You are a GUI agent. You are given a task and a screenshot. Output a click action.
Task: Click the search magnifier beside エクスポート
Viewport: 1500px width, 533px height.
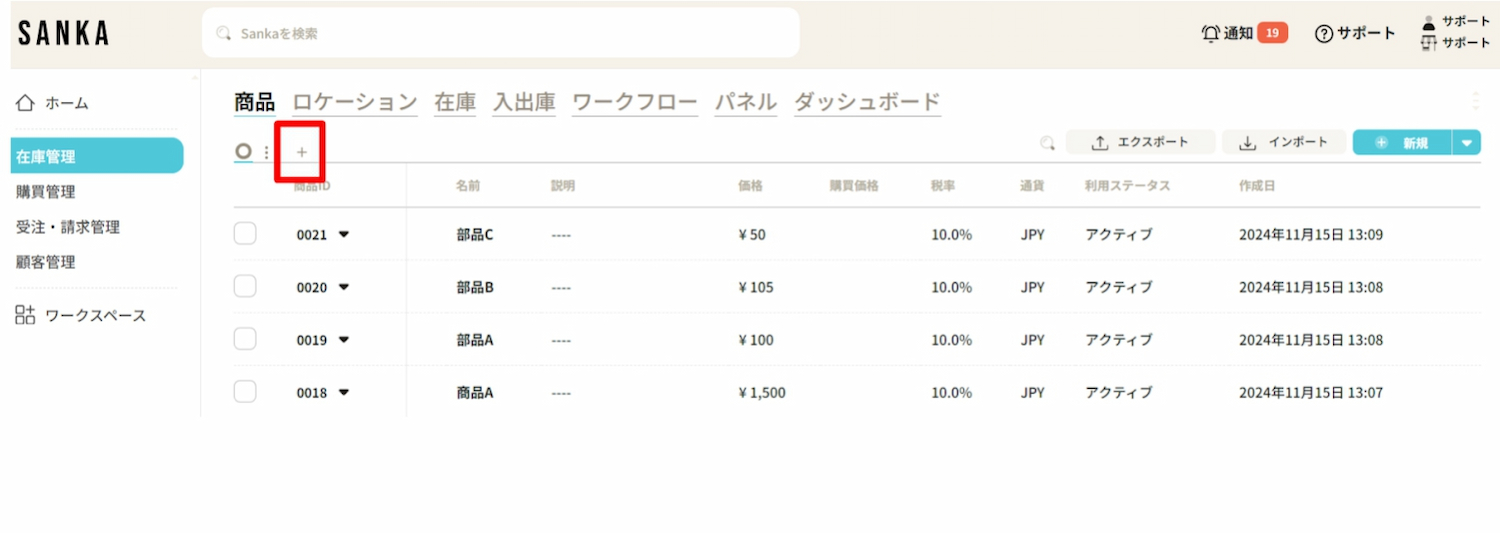coord(1047,143)
